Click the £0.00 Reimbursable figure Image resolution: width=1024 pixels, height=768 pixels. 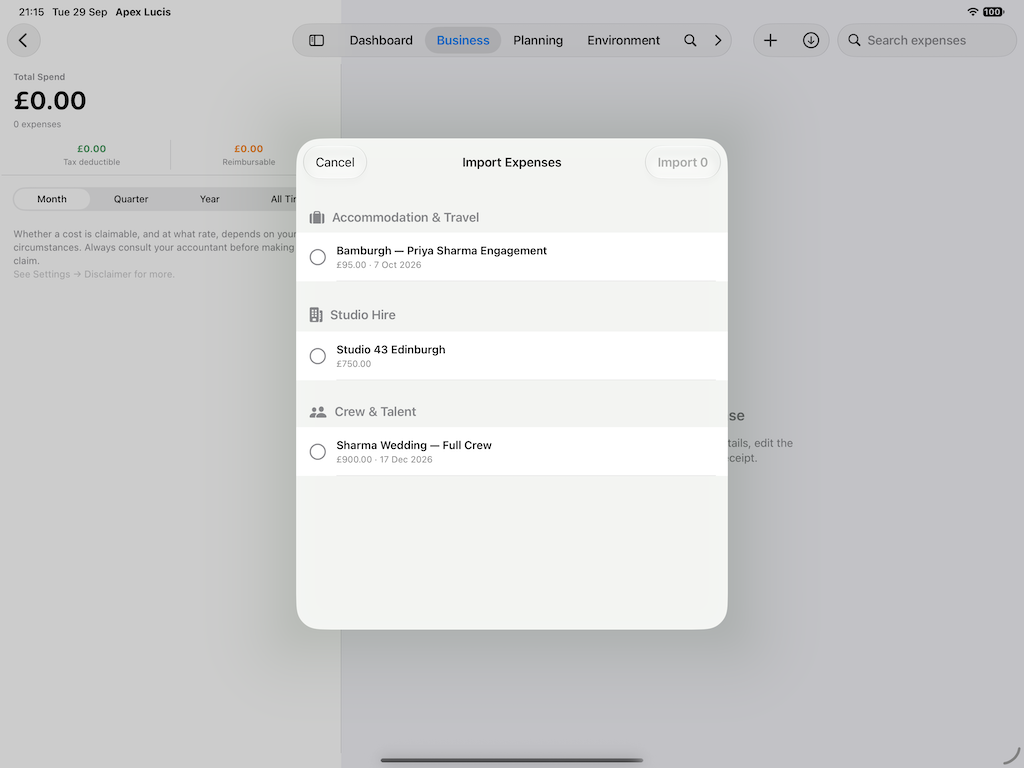pyautogui.click(x=249, y=149)
